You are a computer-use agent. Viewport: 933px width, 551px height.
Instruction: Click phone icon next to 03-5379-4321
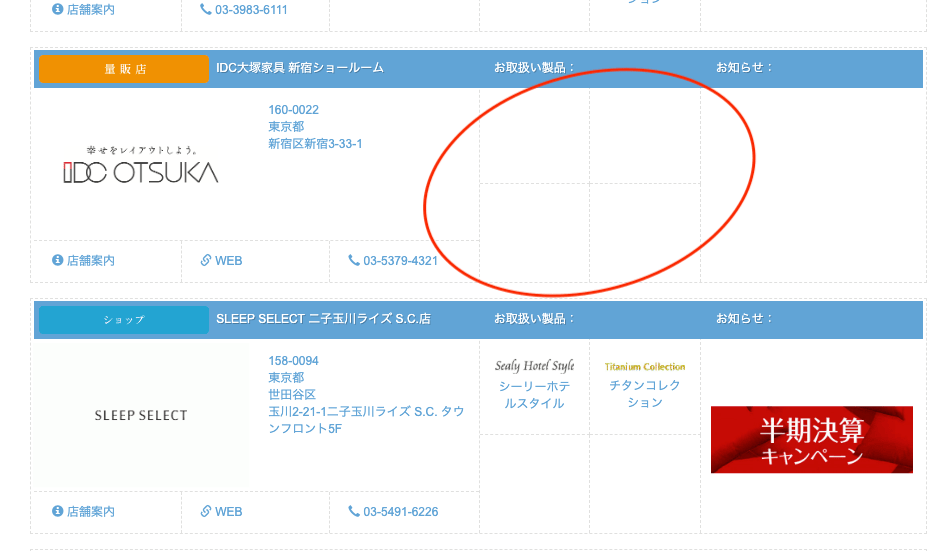coord(353,260)
